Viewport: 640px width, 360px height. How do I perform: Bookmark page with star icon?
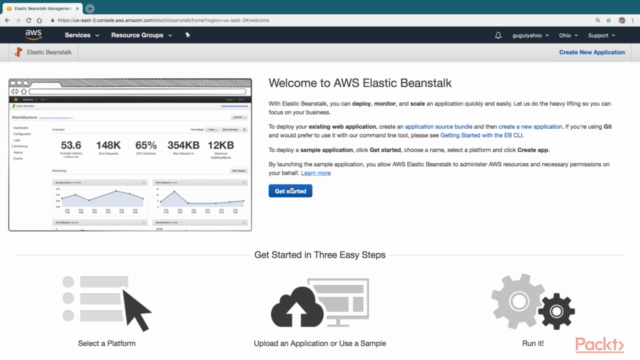(609, 20)
